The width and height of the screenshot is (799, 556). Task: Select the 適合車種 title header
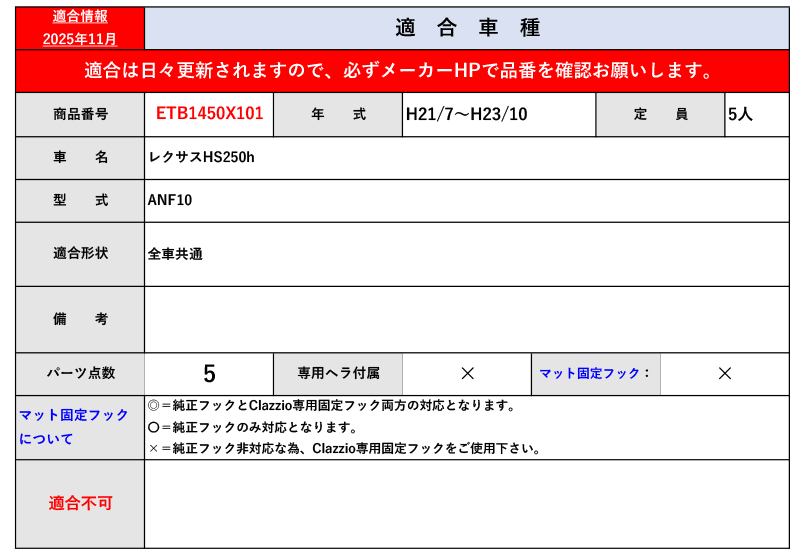467,28
